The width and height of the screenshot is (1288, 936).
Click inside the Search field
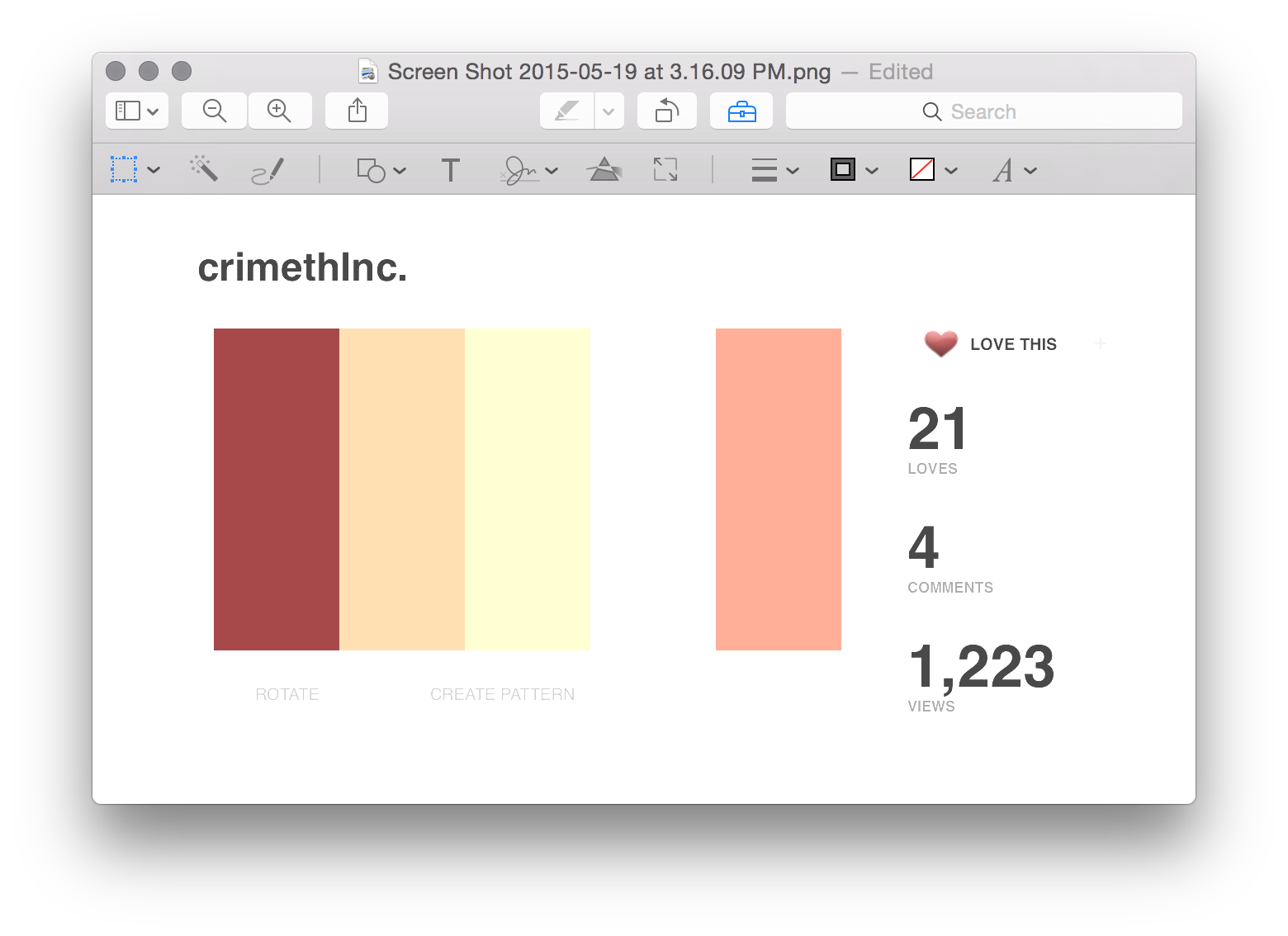983,111
